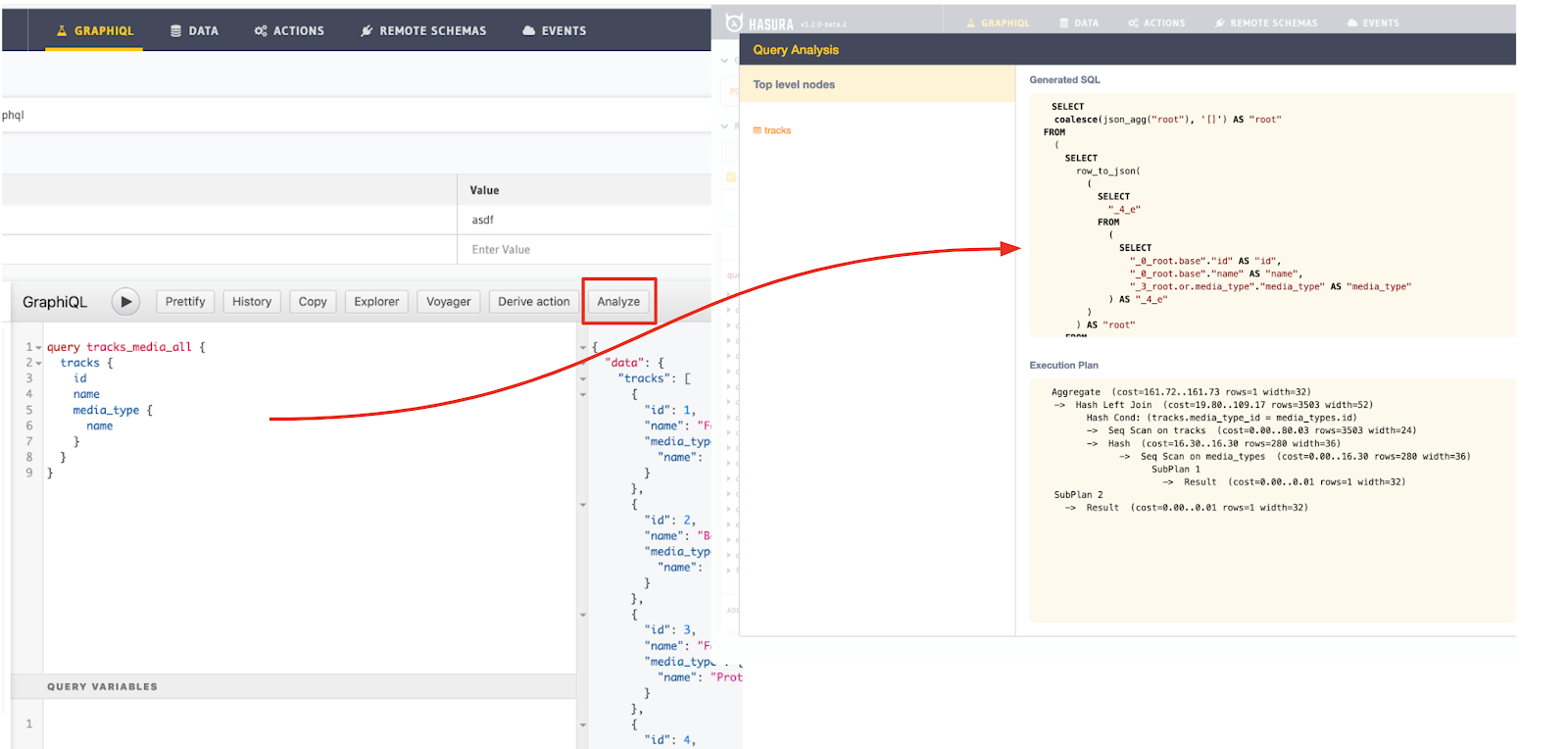Viewport: 1568px width, 749px height.
Task: Click the "Aggregate" line in the Execution Plan
Action: 1181,392
